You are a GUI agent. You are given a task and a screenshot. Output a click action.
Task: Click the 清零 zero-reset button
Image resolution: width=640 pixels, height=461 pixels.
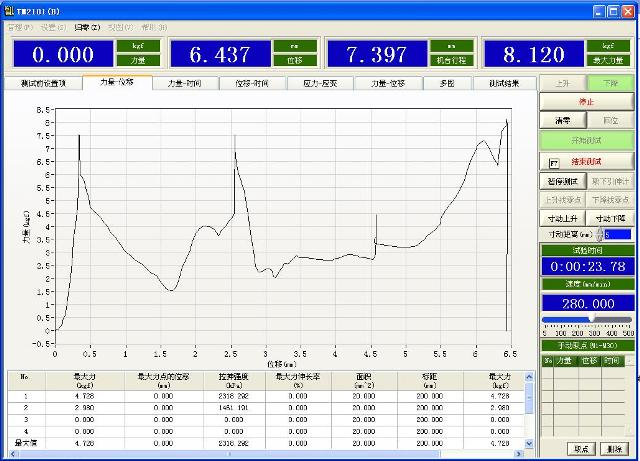[563, 120]
